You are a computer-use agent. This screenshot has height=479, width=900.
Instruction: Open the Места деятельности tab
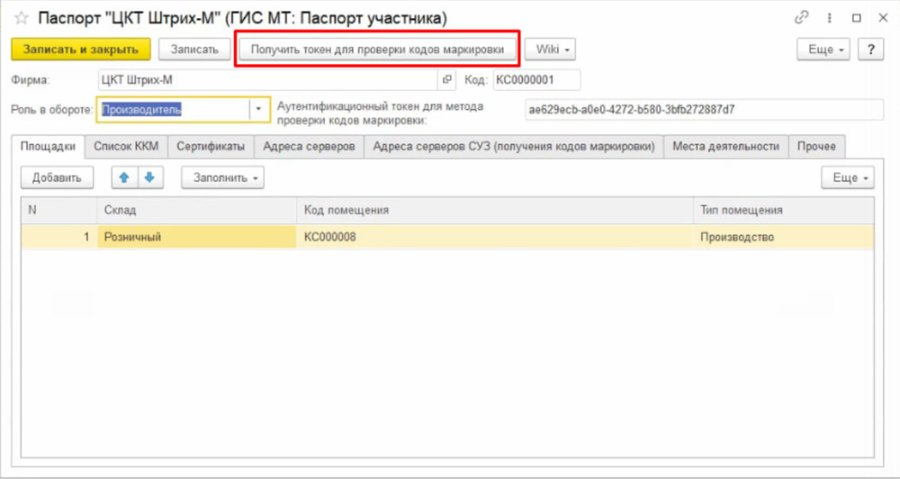pos(726,146)
